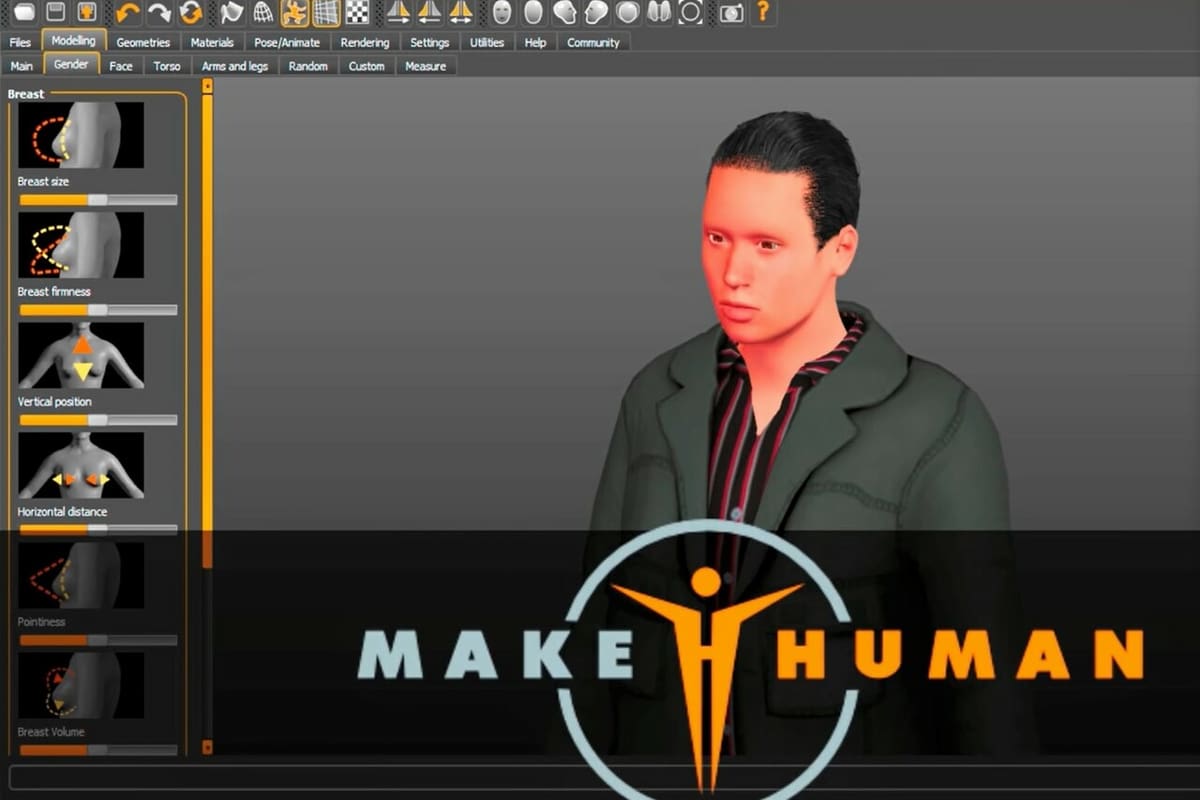Click the Export model toolbar icon
Screen dimensions: 1200x800
point(88,12)
